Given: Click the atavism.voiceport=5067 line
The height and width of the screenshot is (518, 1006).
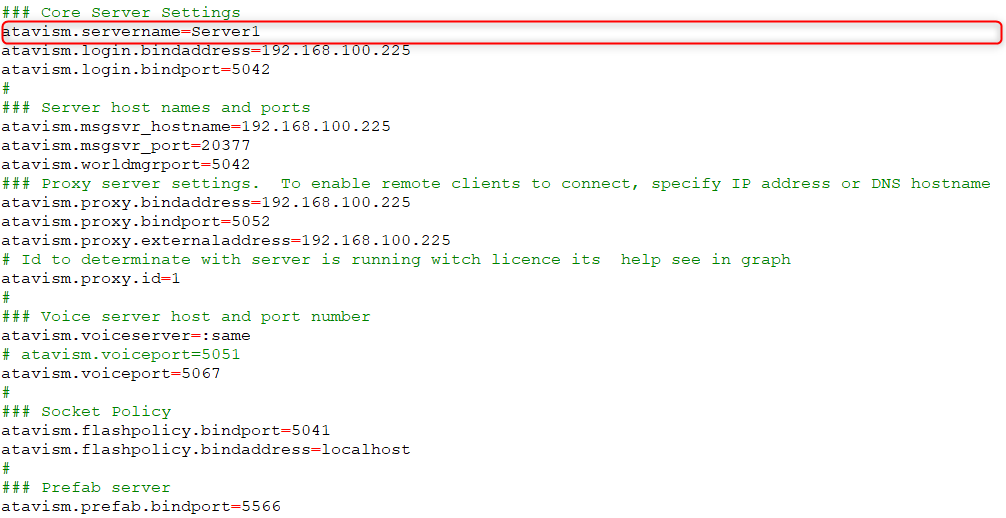Looking at the screenshot, I should (110, 374).
